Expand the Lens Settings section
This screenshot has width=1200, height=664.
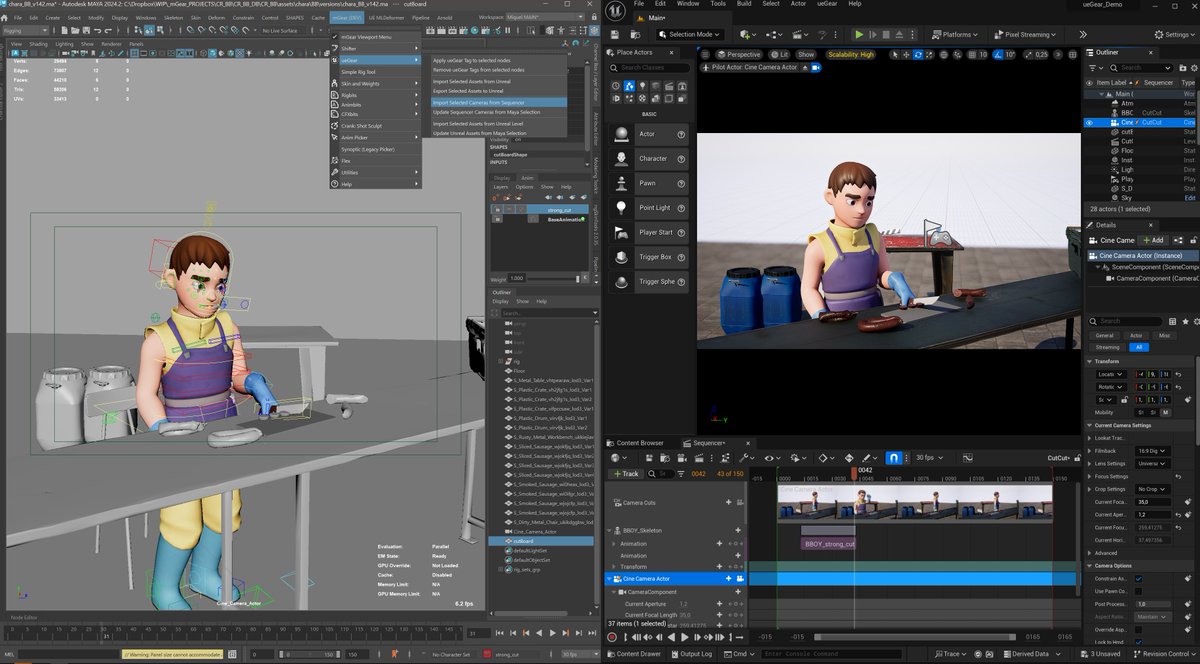click(1089, 463)
